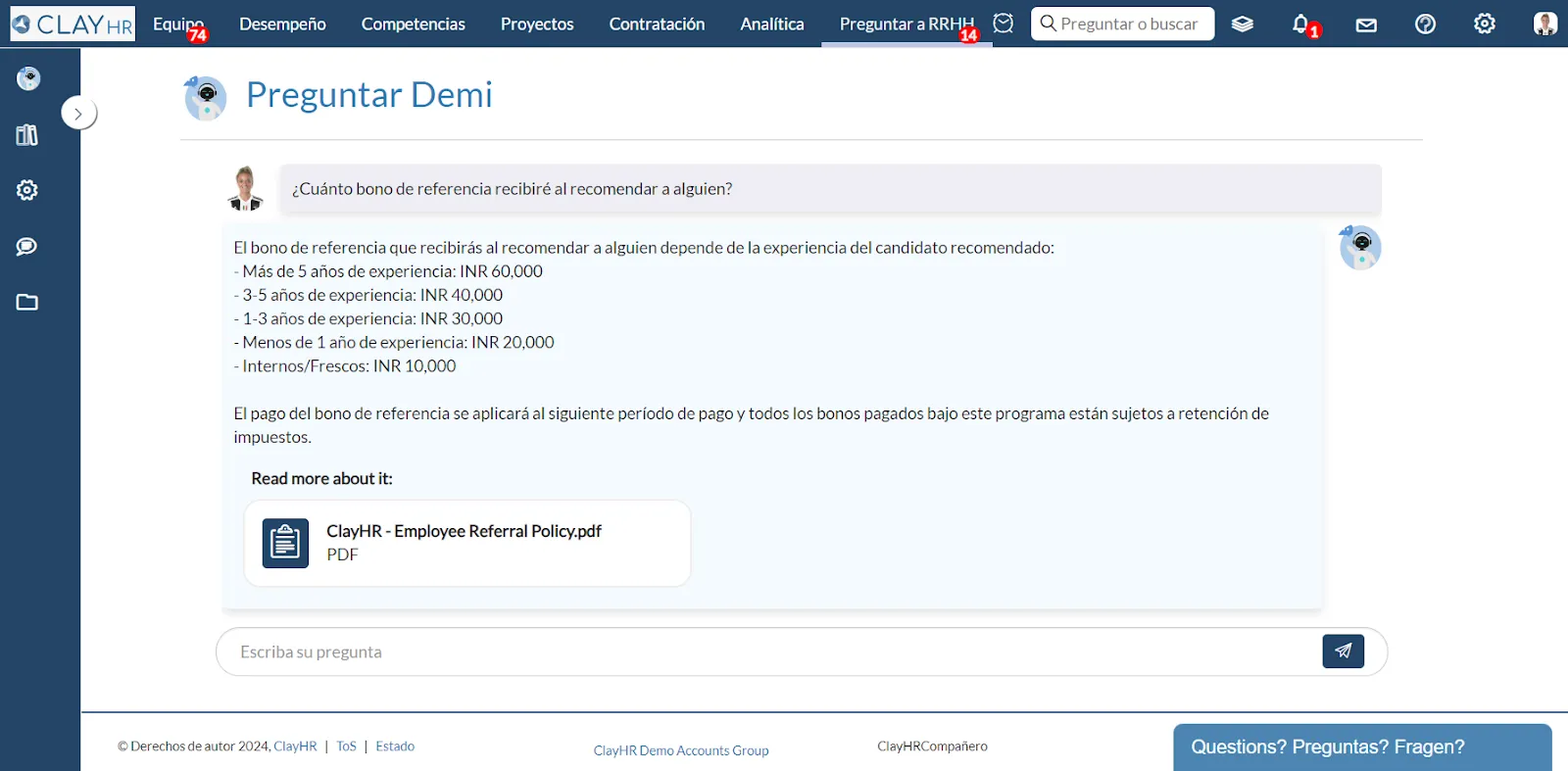Open the chat bubble icon in sidebar
The width and height of the screenshot is (1568, 771).
(27, 246)
